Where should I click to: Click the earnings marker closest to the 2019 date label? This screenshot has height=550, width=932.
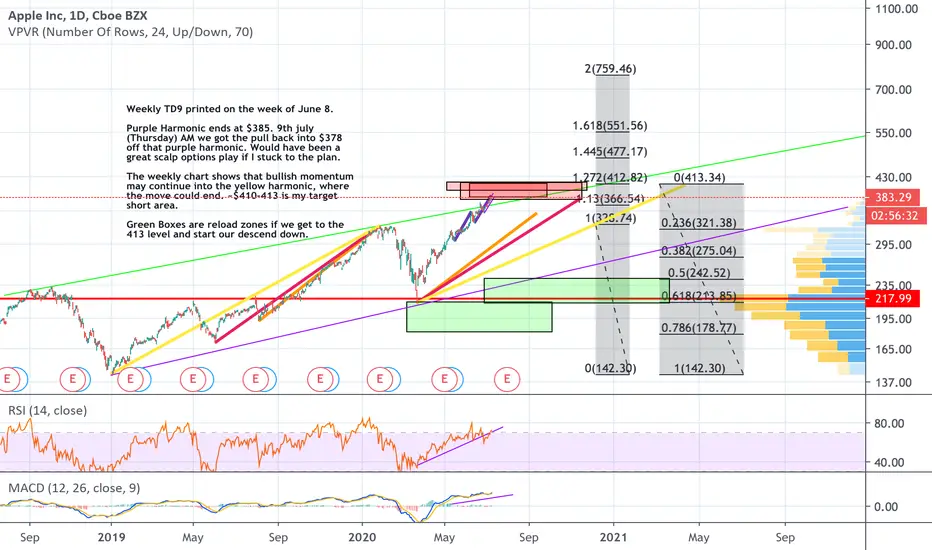coord(130,379)
